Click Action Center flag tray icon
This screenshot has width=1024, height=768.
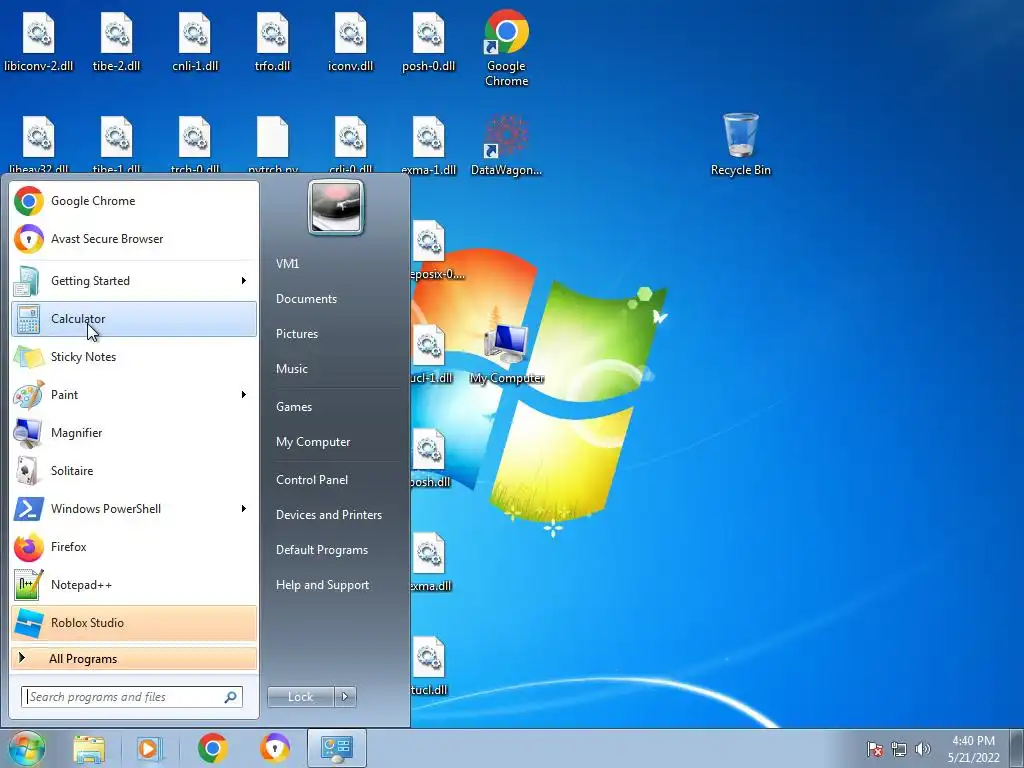(x=875, y=749)
